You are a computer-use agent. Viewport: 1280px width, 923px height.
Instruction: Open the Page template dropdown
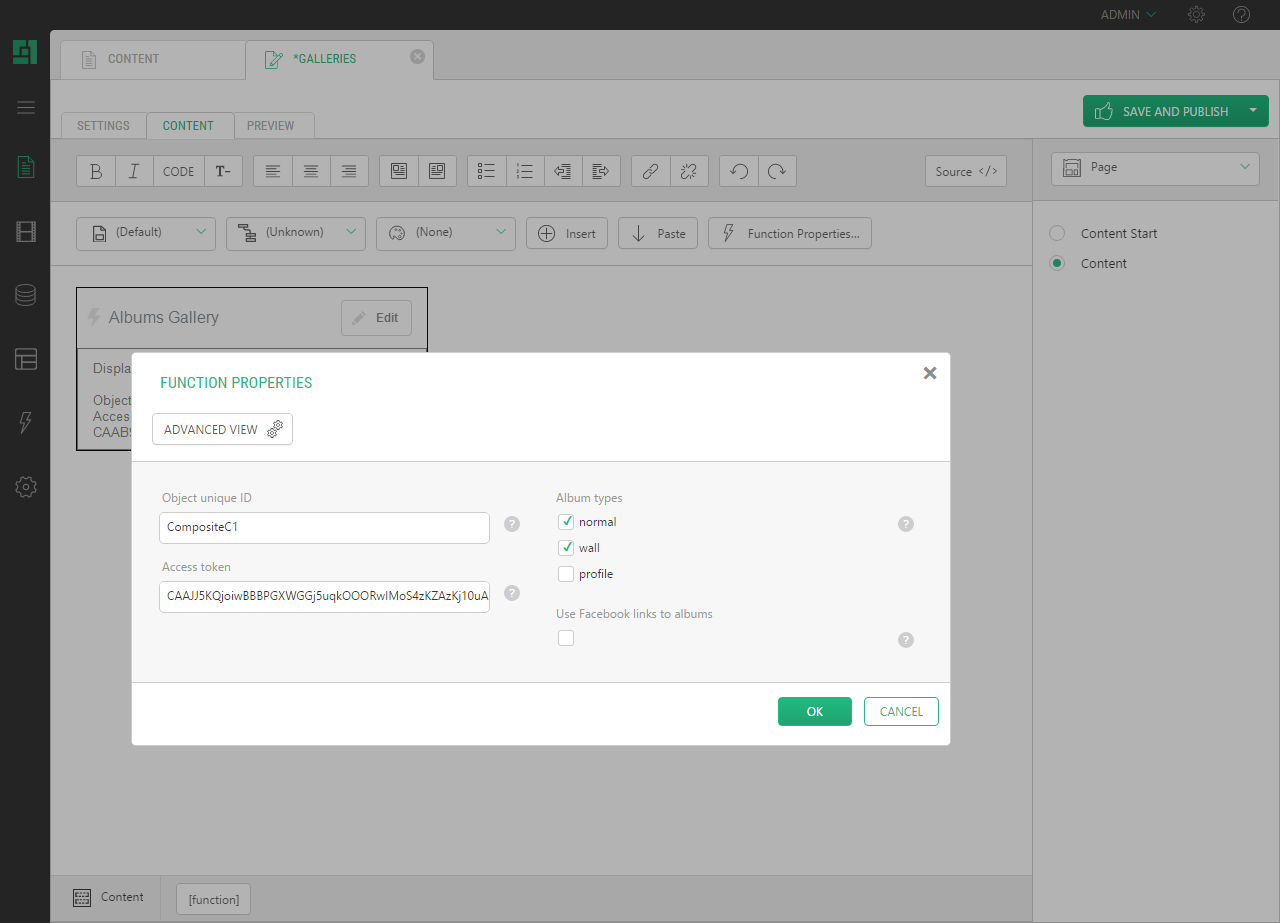(x=1155, y=168)
